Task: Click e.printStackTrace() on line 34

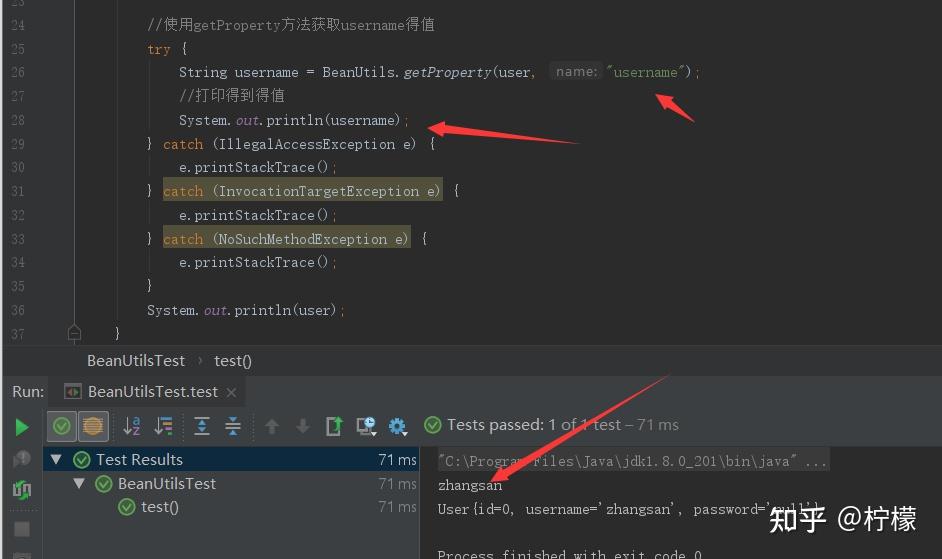Action: click(258, 262)
